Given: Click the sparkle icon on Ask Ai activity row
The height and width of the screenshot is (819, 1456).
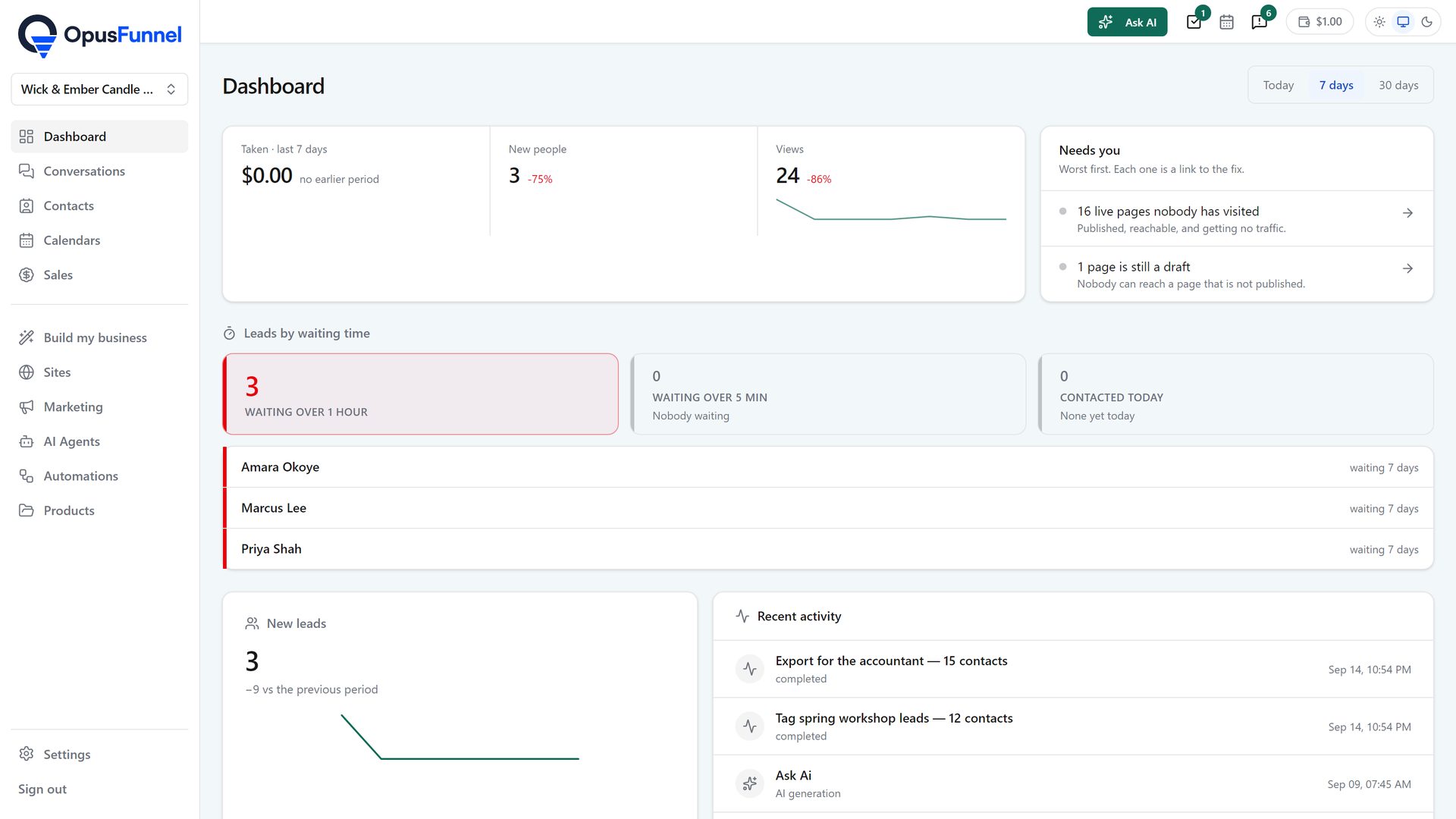Looking at the screenshot, I should click(x=750, y=783).
